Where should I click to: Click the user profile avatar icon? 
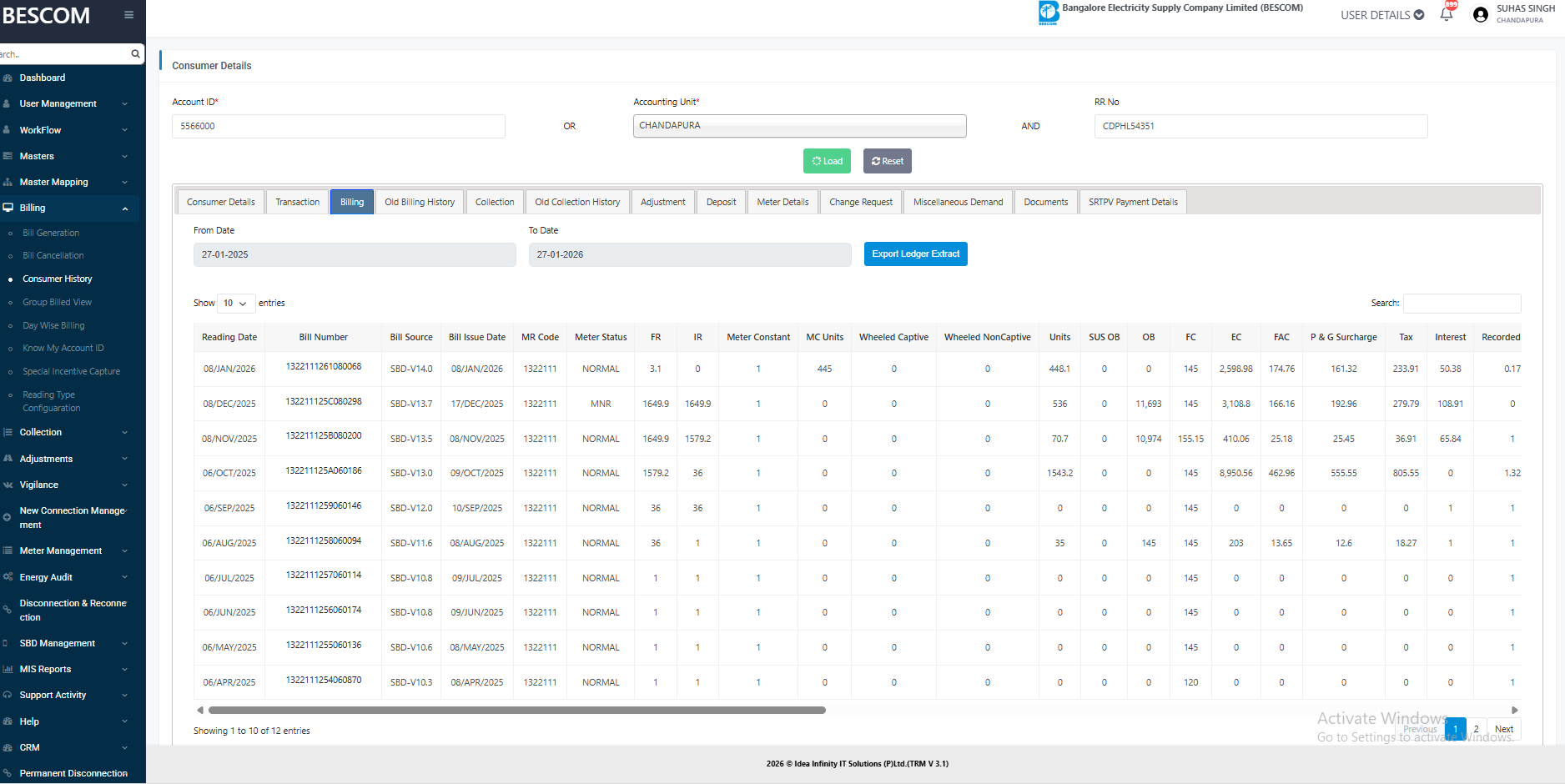[x=1481, y=15]
